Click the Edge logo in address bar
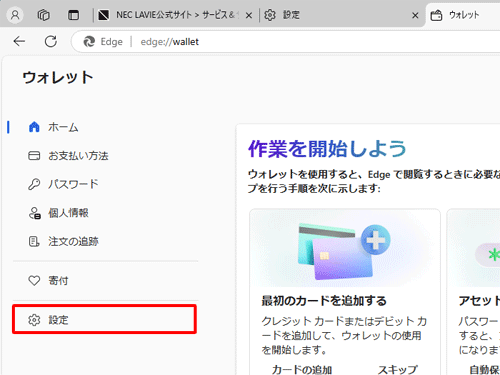The height and width of the screenshot is (375, 500). point(89,42)
